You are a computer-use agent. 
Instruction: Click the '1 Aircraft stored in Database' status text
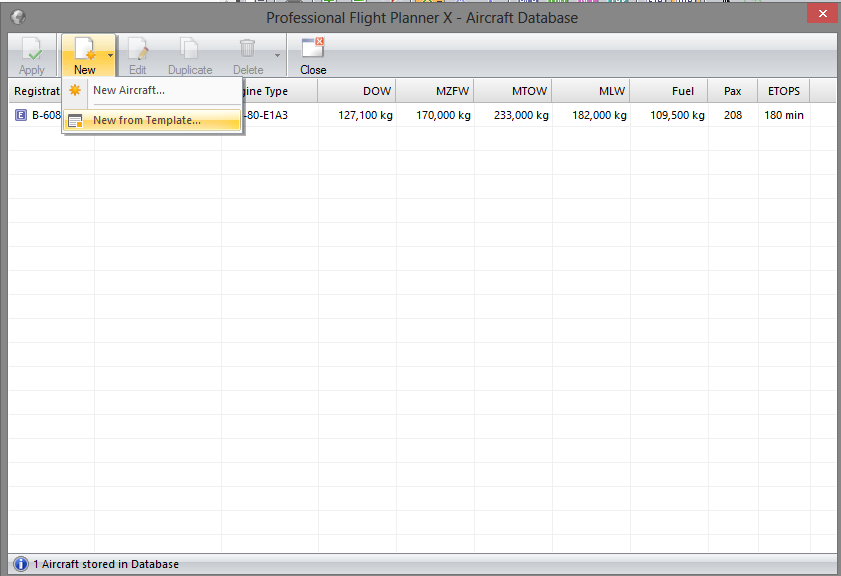[106, 564]
